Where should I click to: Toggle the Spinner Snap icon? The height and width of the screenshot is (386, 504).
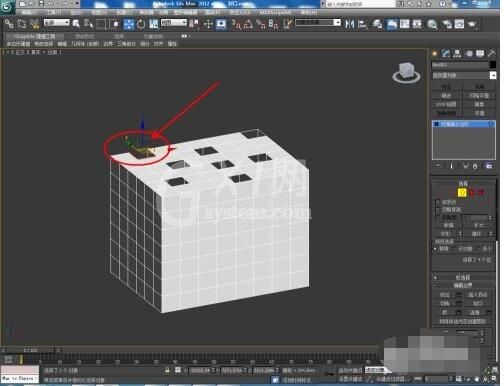click(273, 24)
